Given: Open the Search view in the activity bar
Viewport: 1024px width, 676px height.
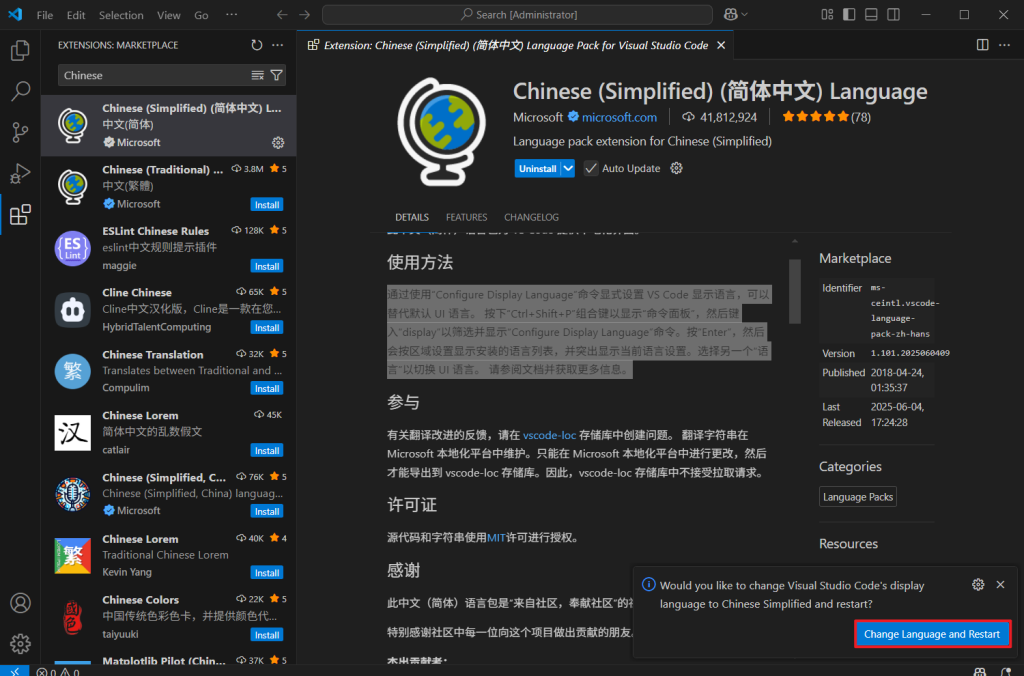Looking at the screenshot, I should (20, 91).
